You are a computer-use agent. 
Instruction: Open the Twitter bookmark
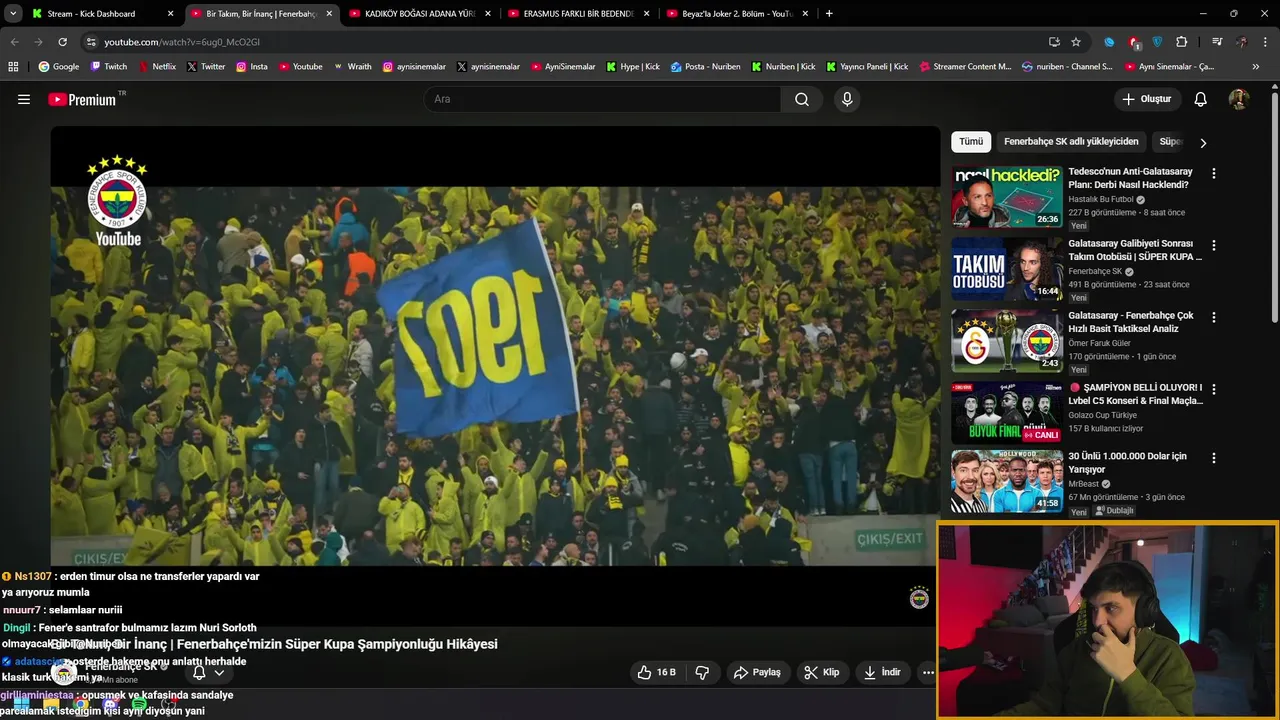click(206, 67)
